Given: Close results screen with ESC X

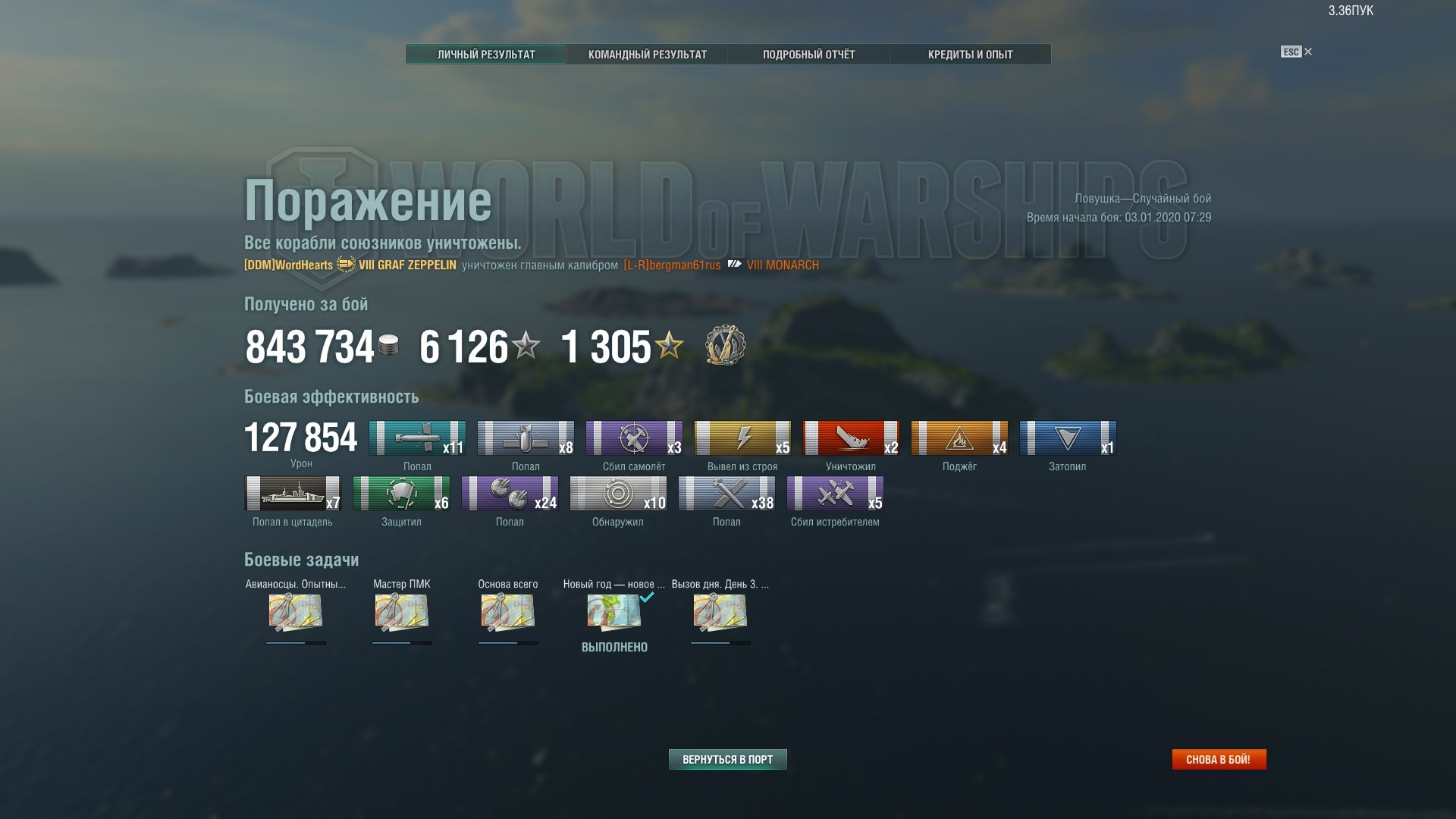Looking at the screenshot, I should tap(1297, 52).
